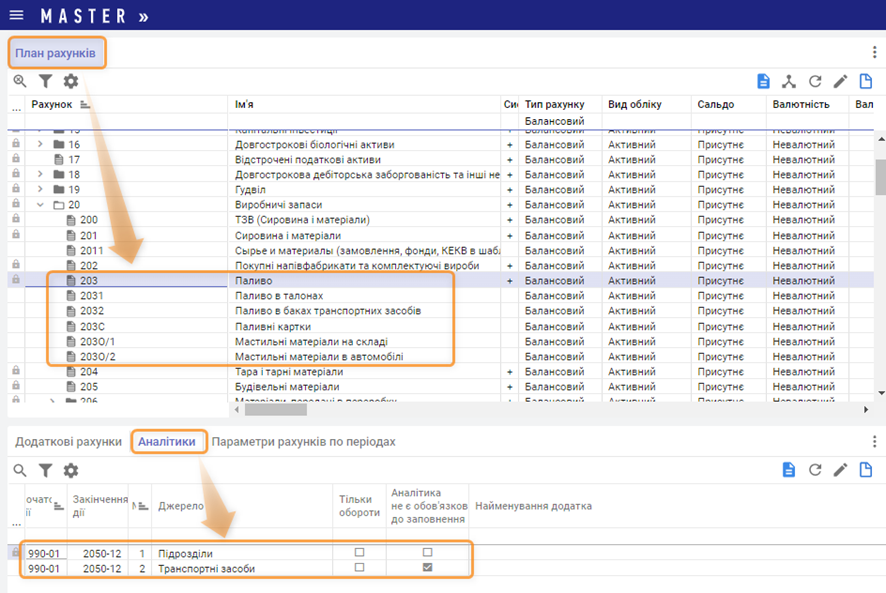Screen dimensions: 886x593
Task: Expand account 16 tree node
Action: coord(41,145)
